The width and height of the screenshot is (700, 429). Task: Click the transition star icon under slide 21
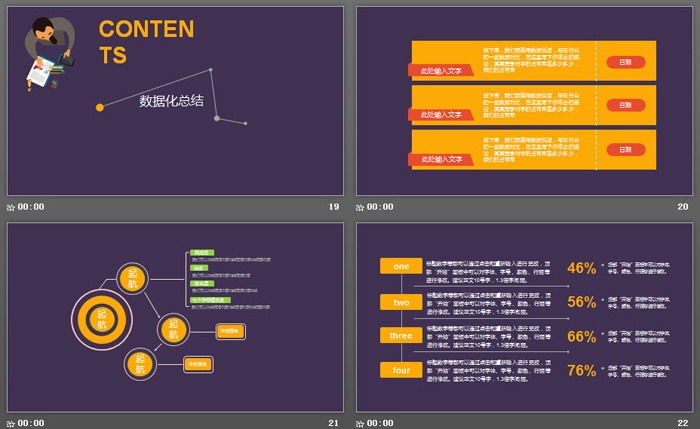click(11, 423)
